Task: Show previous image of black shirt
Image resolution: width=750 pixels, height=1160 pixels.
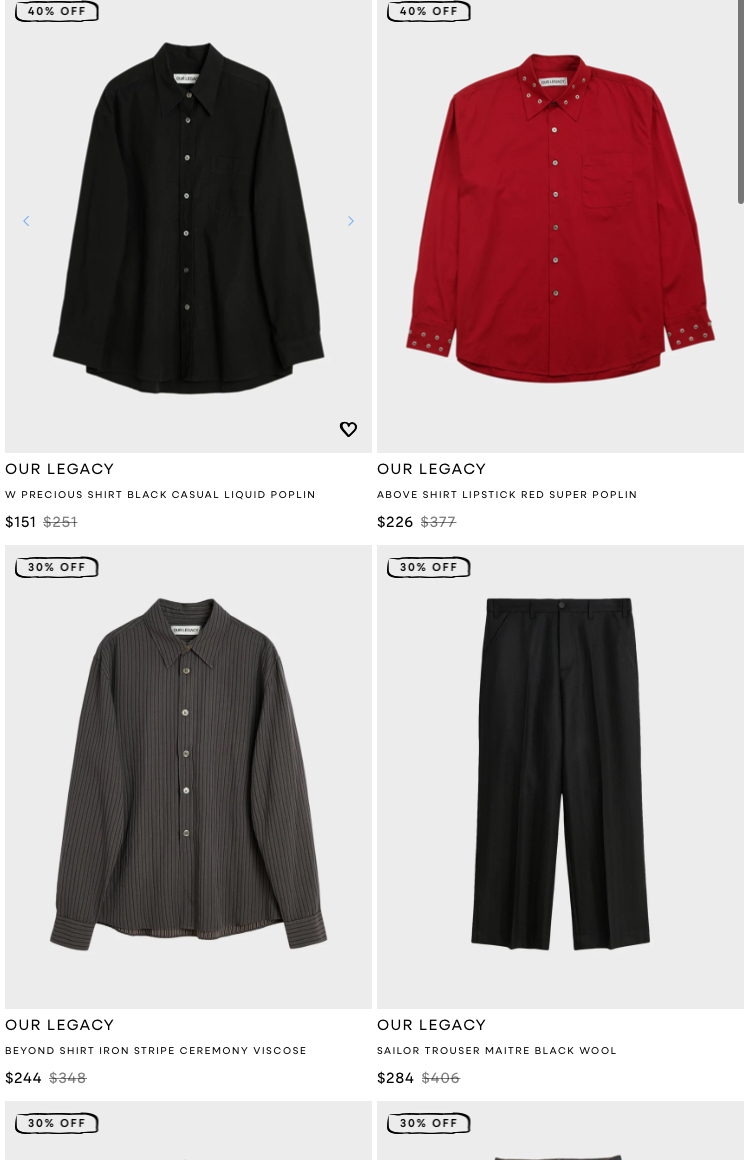Action: (27, 221)
